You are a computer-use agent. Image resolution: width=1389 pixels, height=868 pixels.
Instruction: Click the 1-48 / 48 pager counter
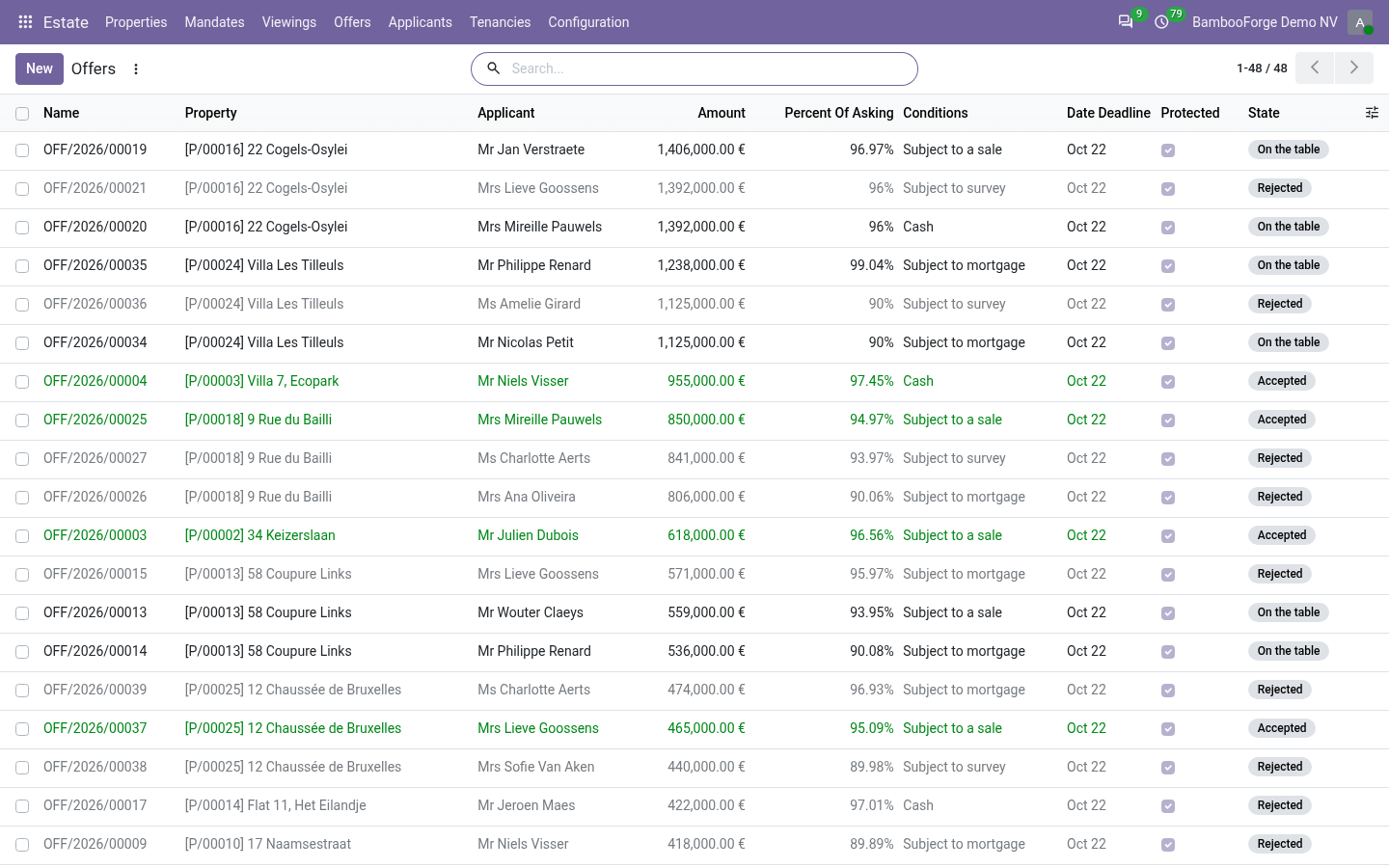[x=1262, y=68]
